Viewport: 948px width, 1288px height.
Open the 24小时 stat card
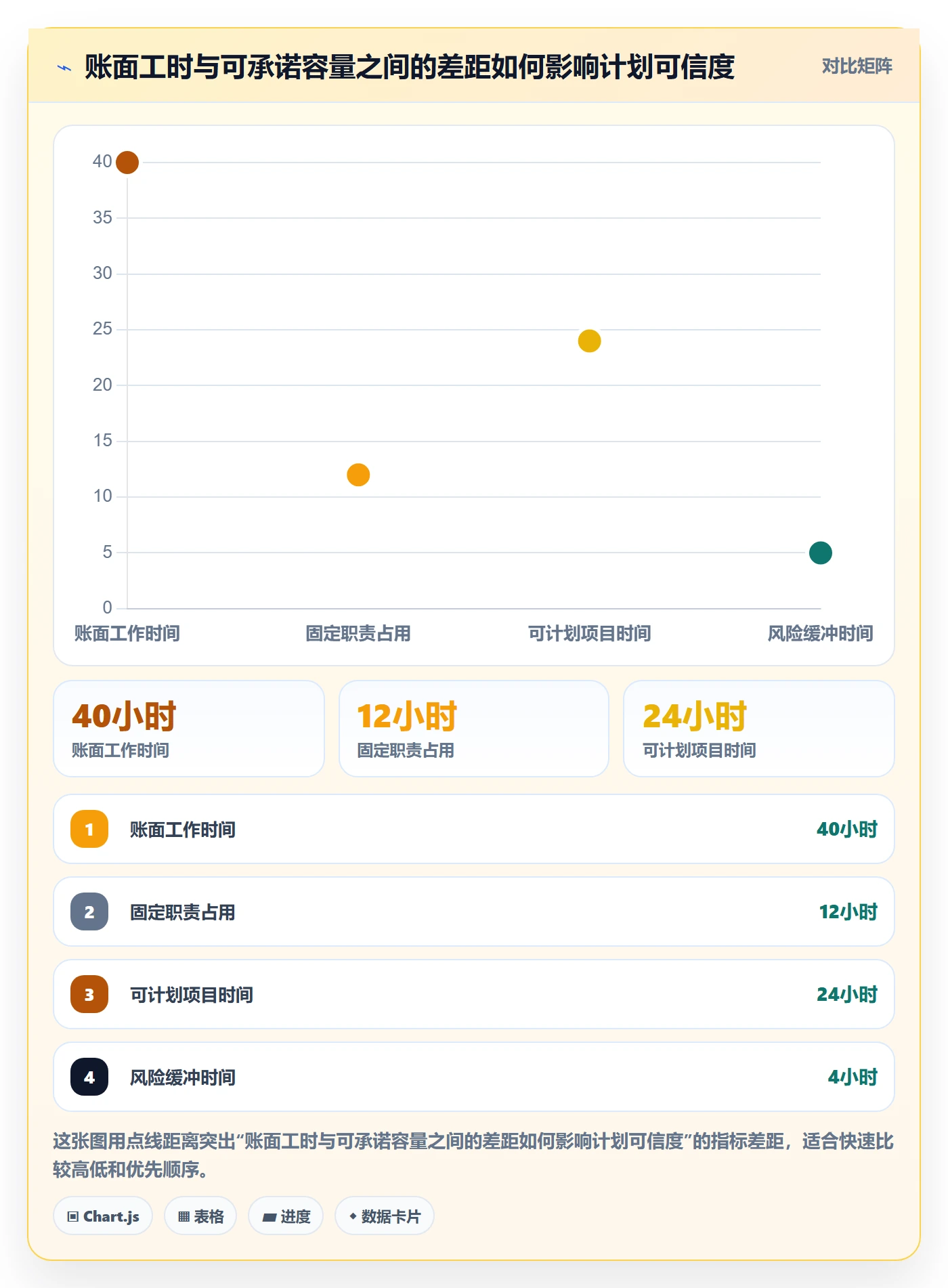pyautogui.click(x=758, y=729)
